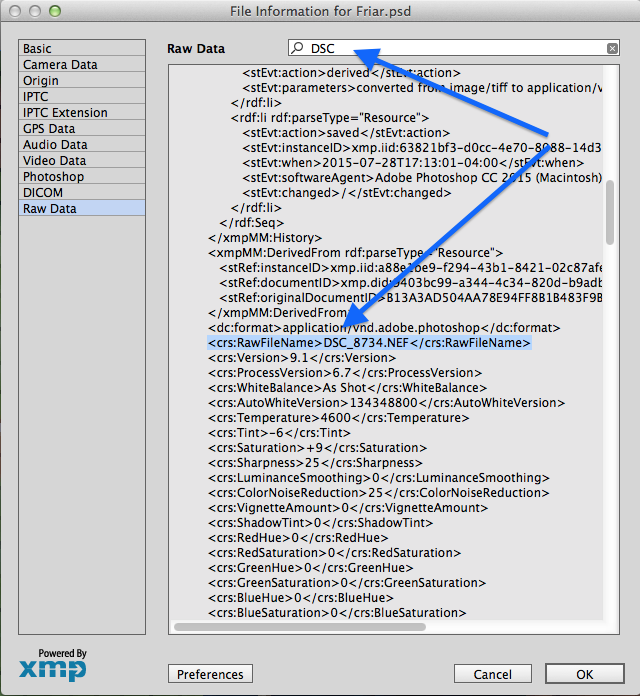The width and height of the screenshot is (640, 696).
Task: Click the stEvt:action saved line
Action: click(x=346, y=133)
